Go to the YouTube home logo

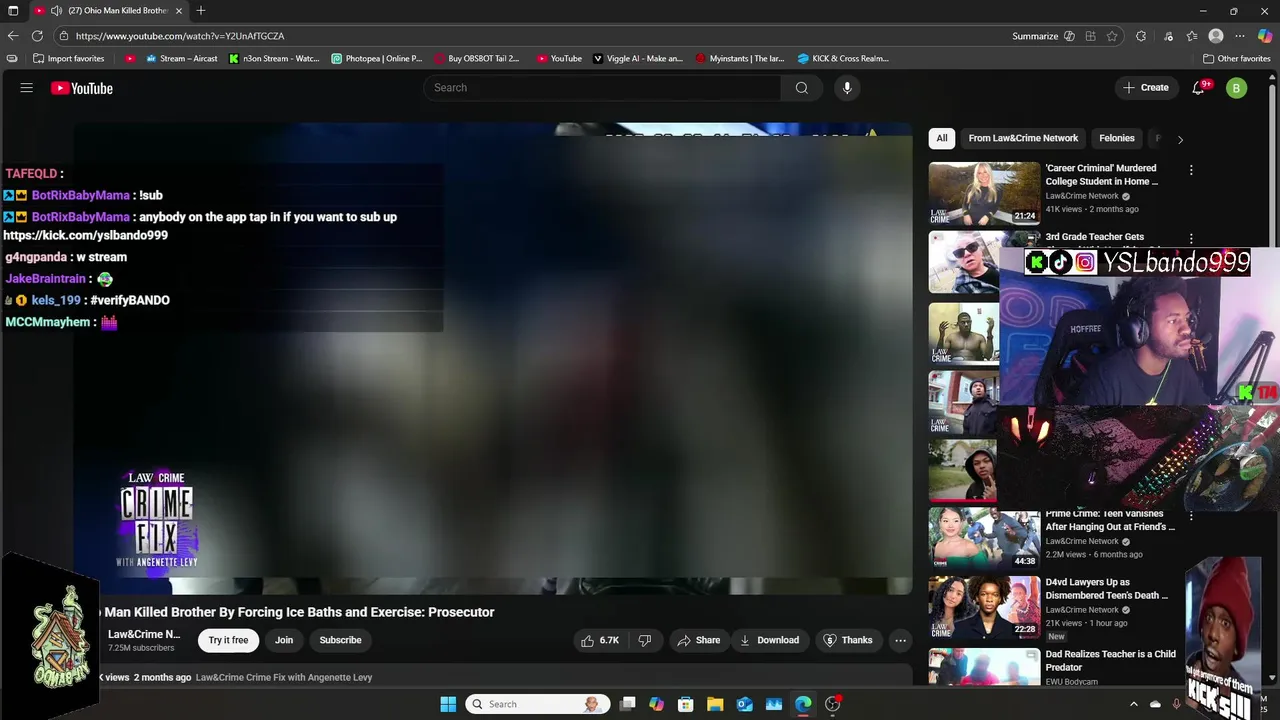(82, 88)
